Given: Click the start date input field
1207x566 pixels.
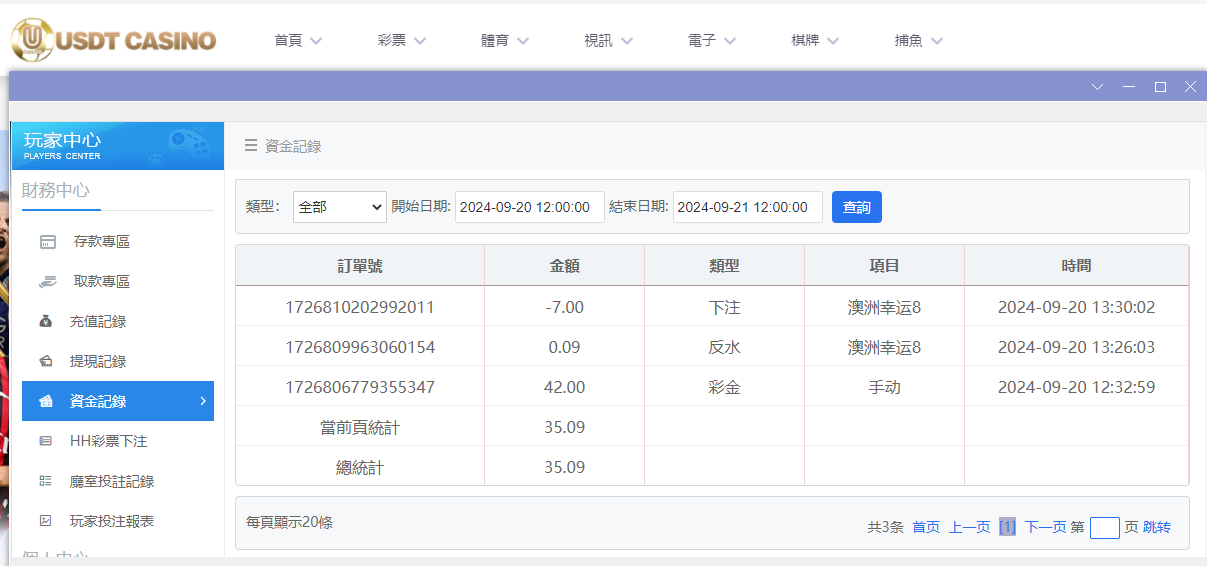Looking at the screenshot, I should [529, 207].
